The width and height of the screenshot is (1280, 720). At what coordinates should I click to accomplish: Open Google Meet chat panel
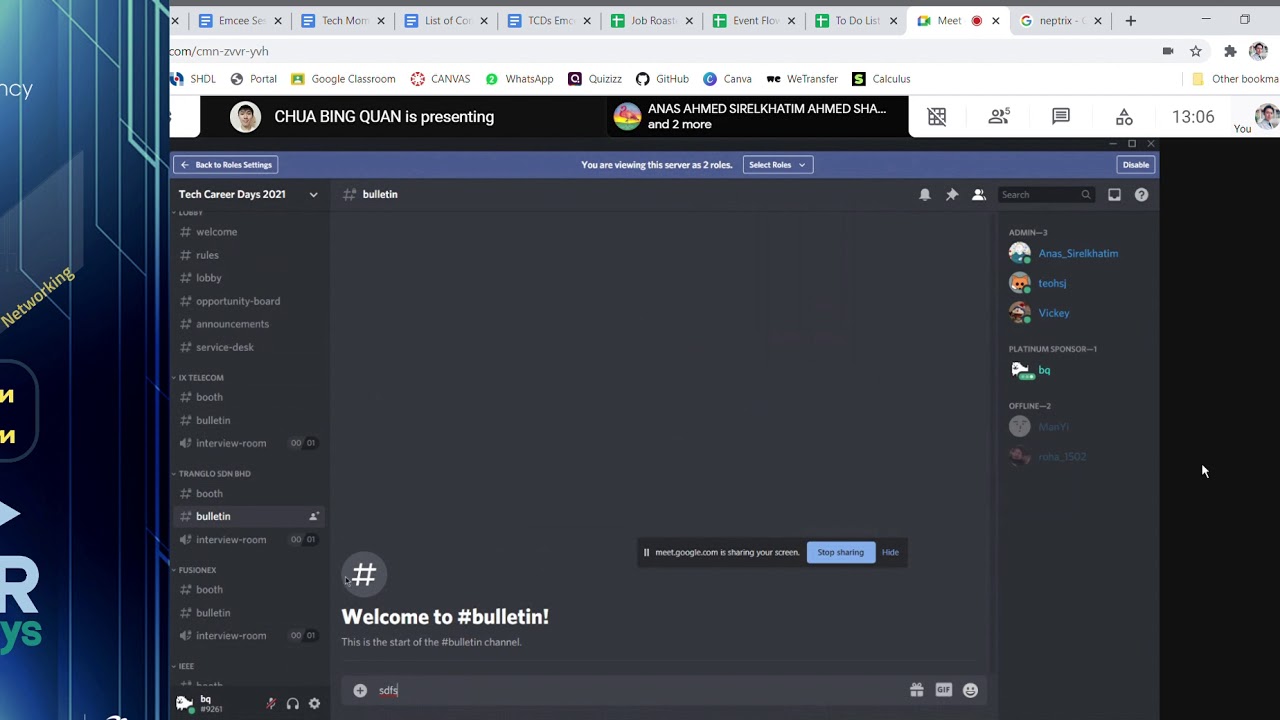[1061, 117]
